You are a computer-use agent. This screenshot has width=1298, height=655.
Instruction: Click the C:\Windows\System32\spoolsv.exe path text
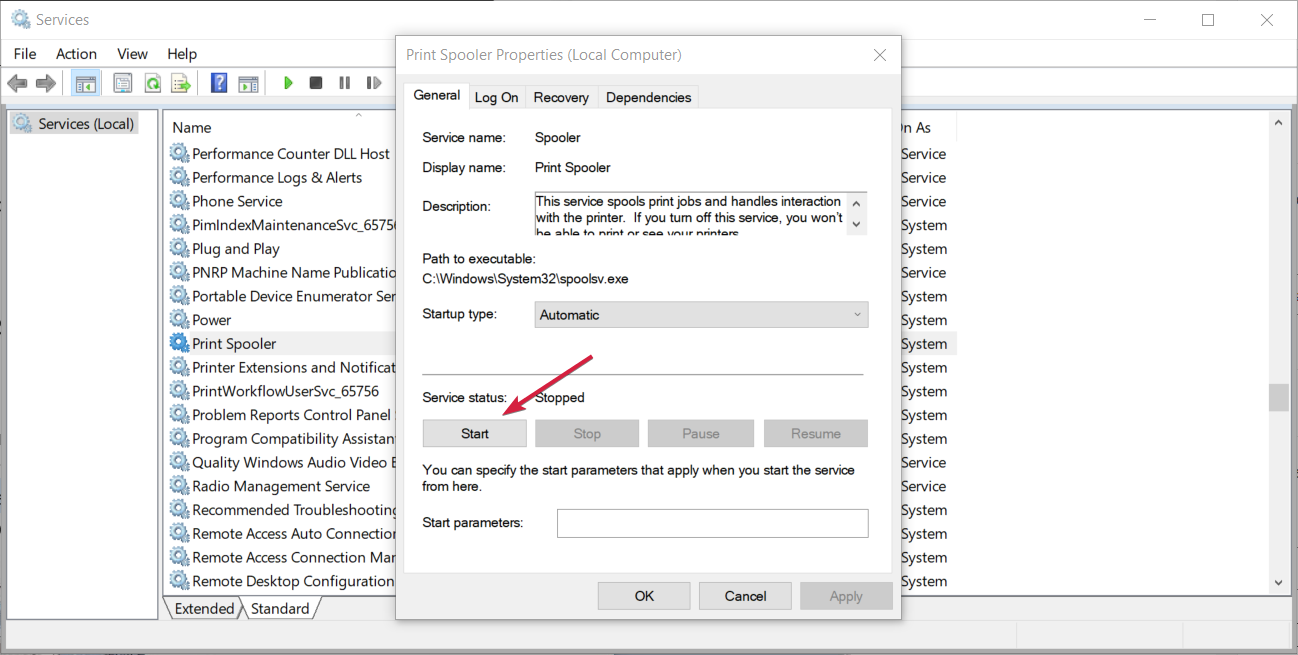coord(526,279)
